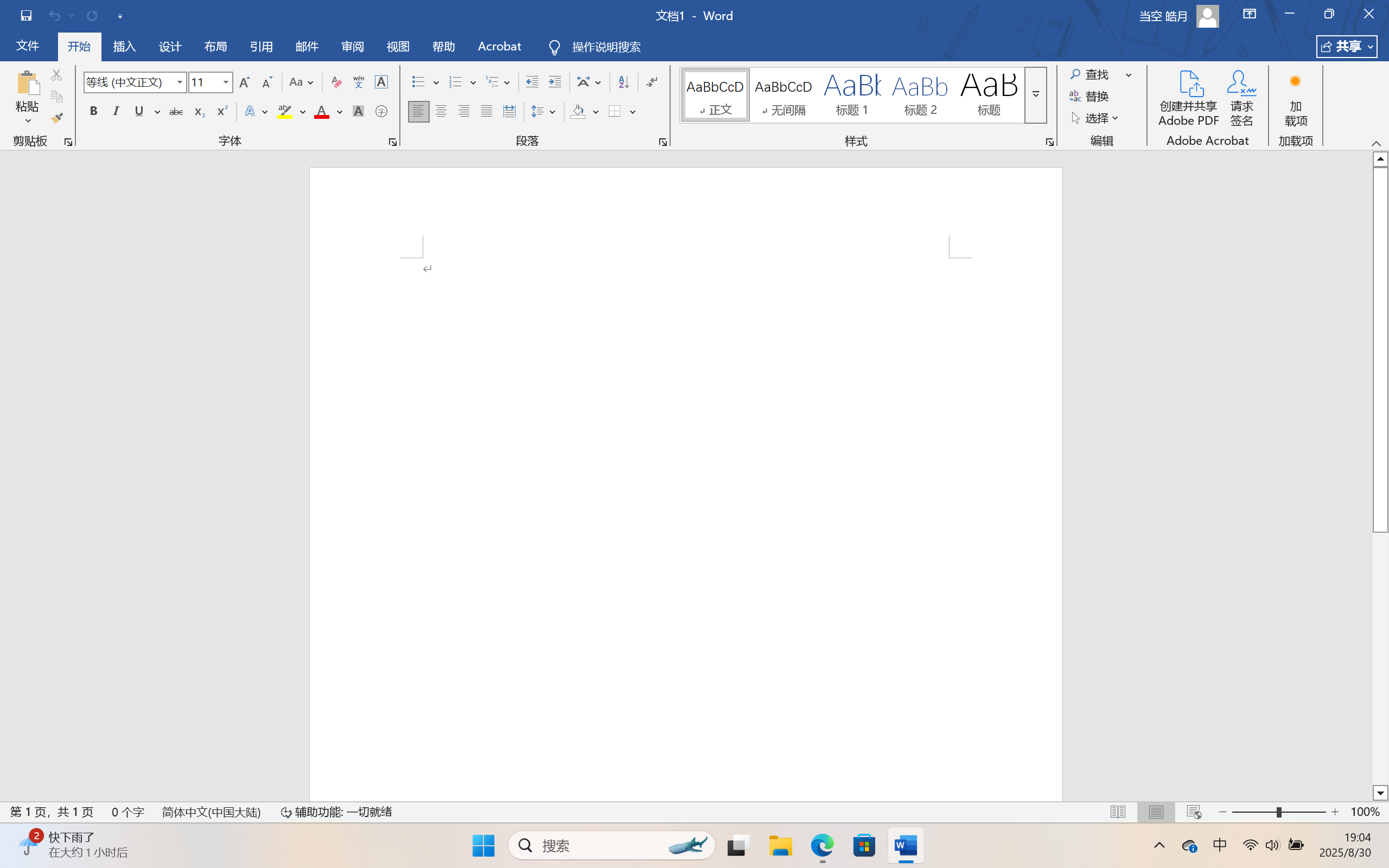Click the Strikethrough abc icon
1389x868 pixels.
point(176,111)
